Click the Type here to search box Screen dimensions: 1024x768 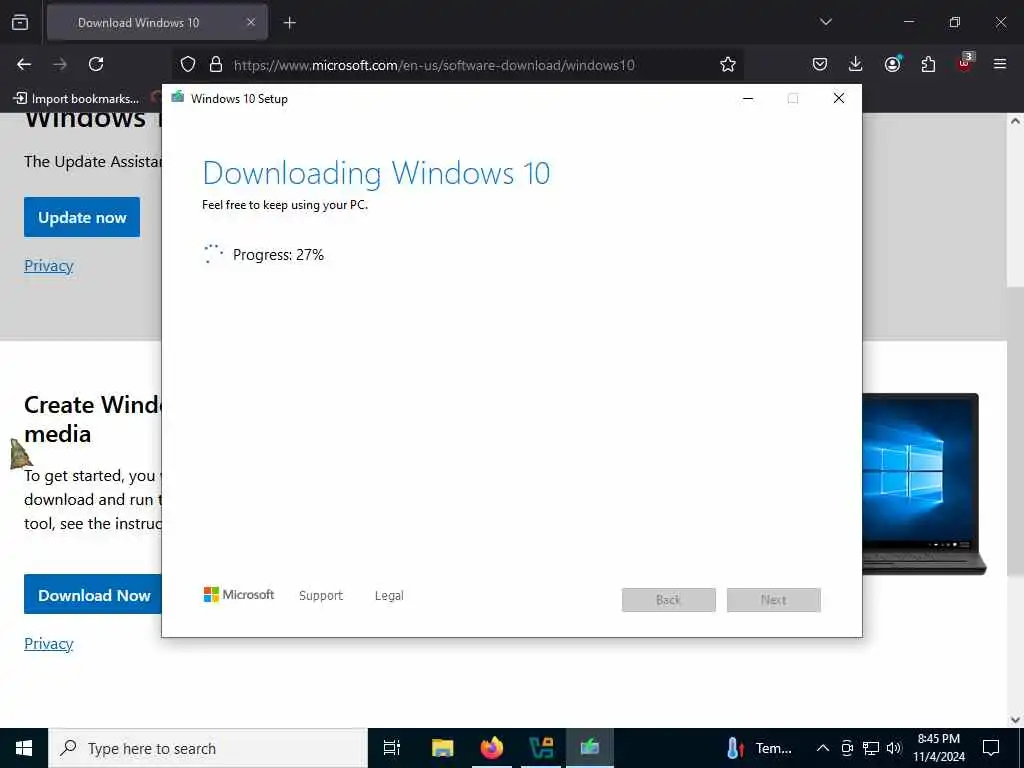click(208, 748)
